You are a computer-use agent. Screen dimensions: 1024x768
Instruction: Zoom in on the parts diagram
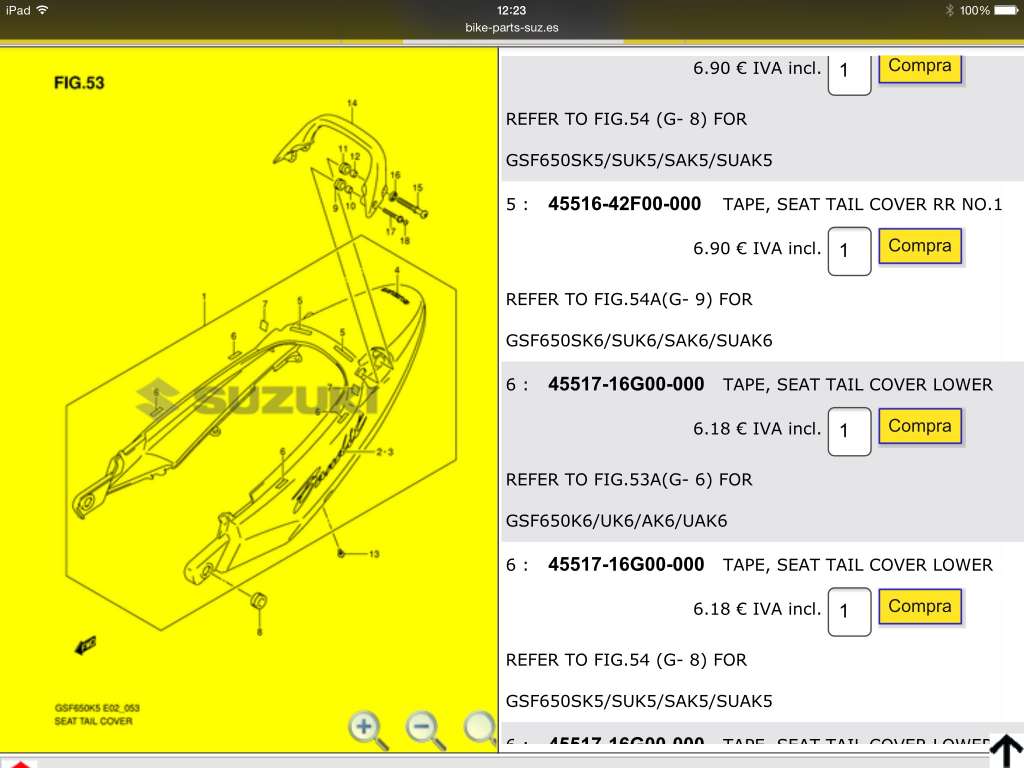tap(368, 730)
